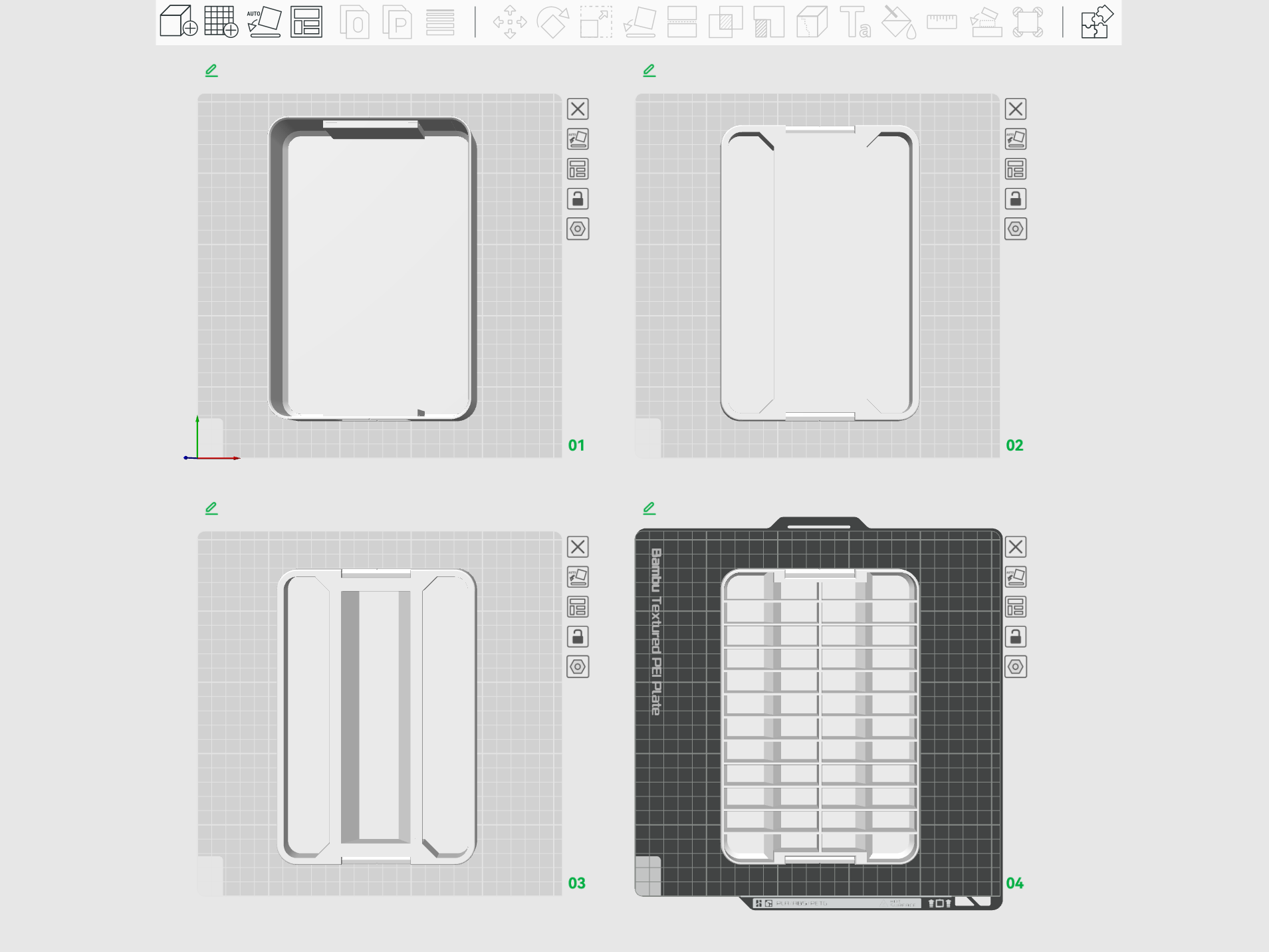Select the grid insert model on plate 04

[820, 717]
